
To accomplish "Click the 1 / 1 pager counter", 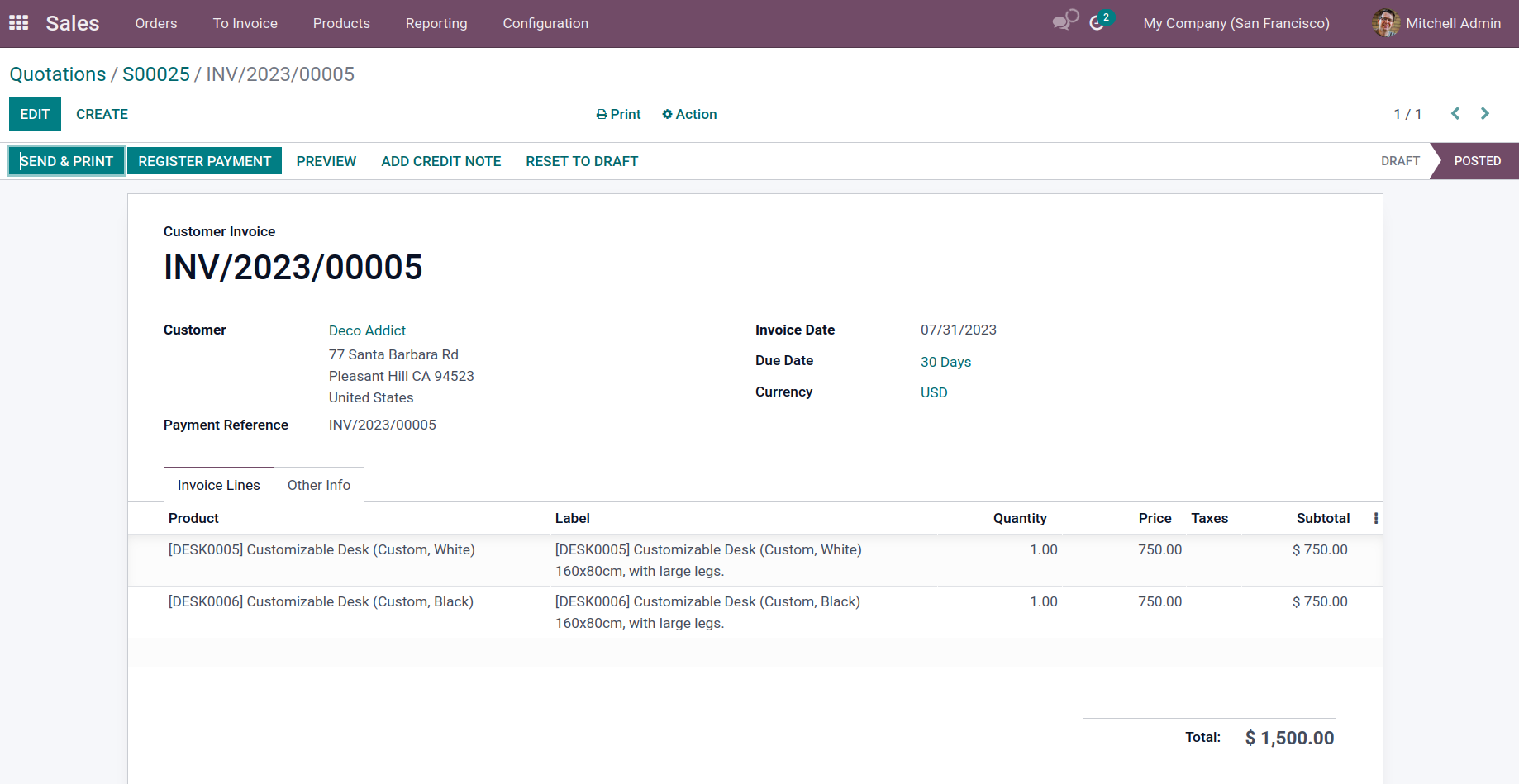I will pyautogui.click(x=1407, y=114).
